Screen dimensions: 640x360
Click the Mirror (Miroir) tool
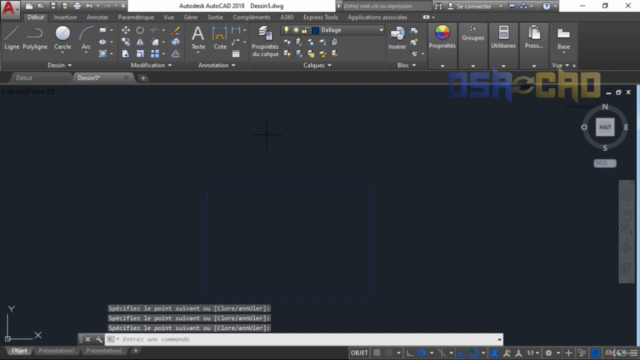[140, 42]
